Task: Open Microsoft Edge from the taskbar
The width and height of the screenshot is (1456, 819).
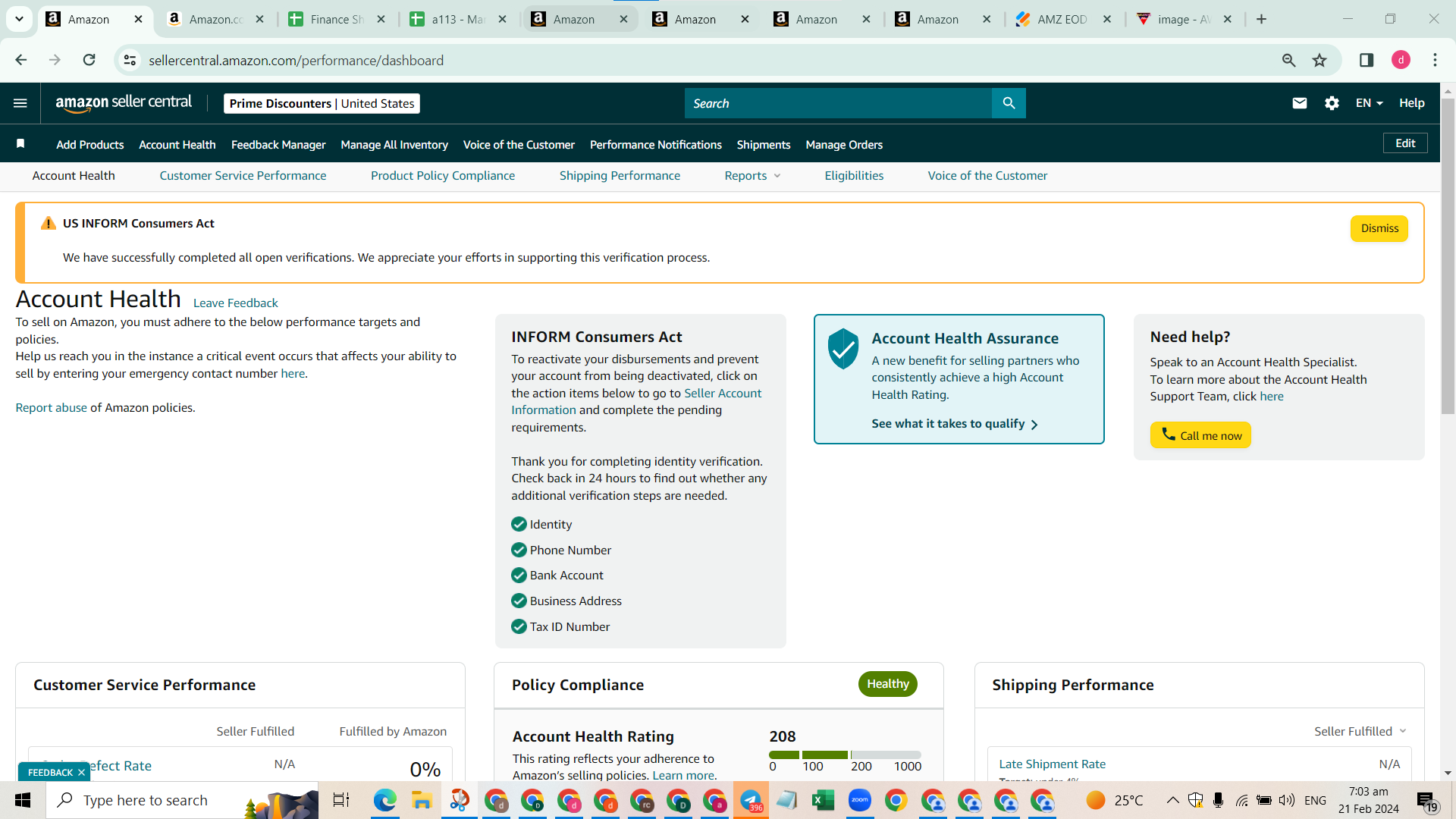Action: (384, 800)
